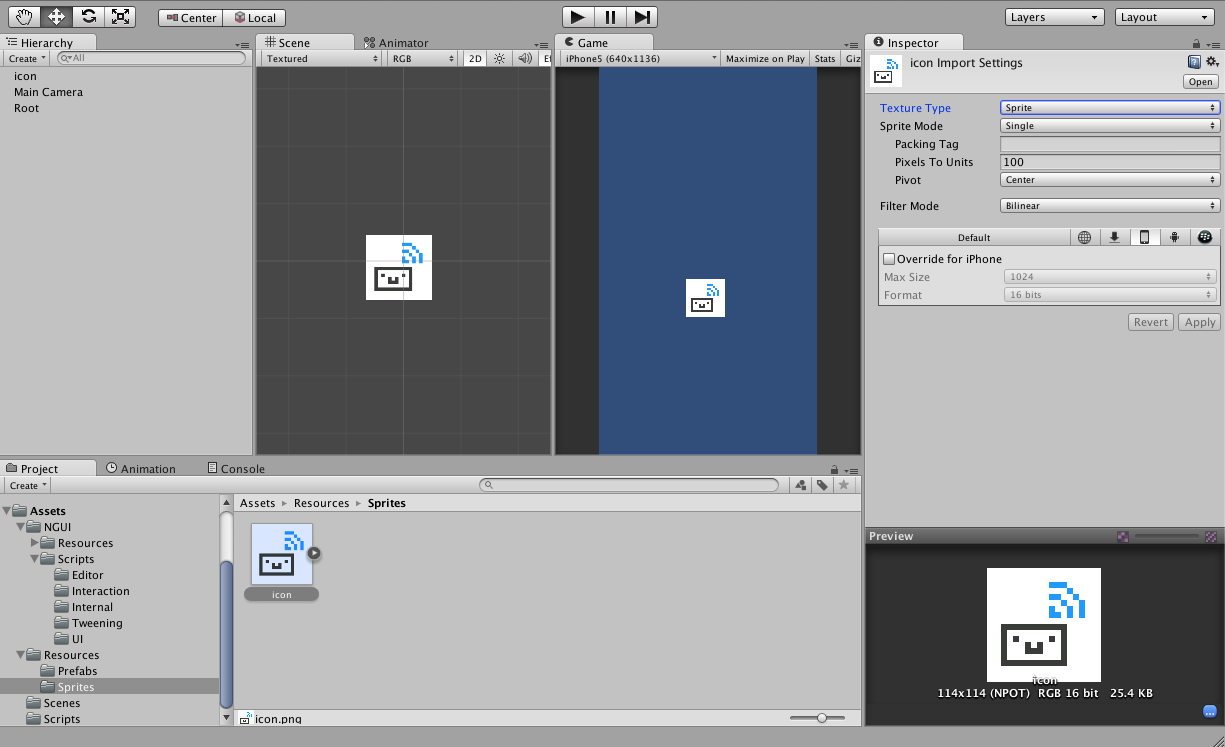Open the Filter Mode dropdown
The width and height of the screenshot is (1225, 747).
[1109, 205]
